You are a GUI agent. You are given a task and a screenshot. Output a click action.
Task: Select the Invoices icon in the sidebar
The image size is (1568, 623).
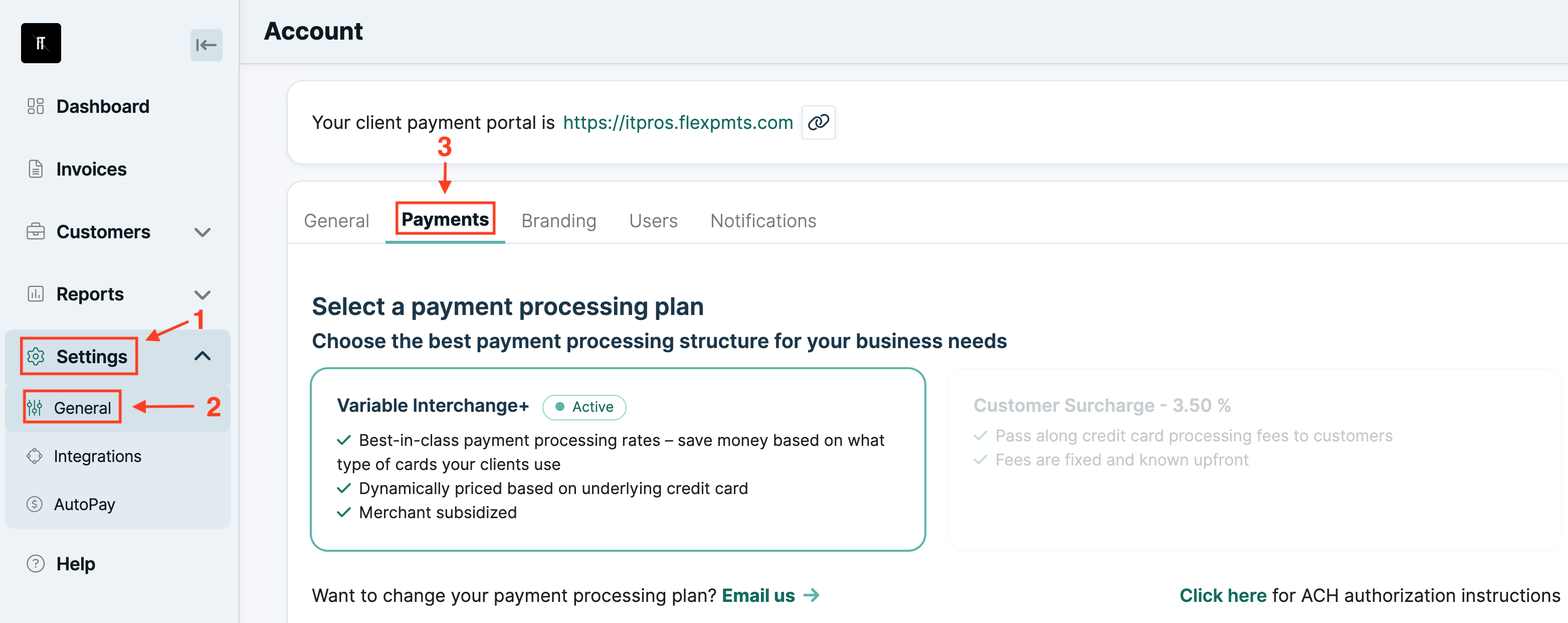coord(35,169)
